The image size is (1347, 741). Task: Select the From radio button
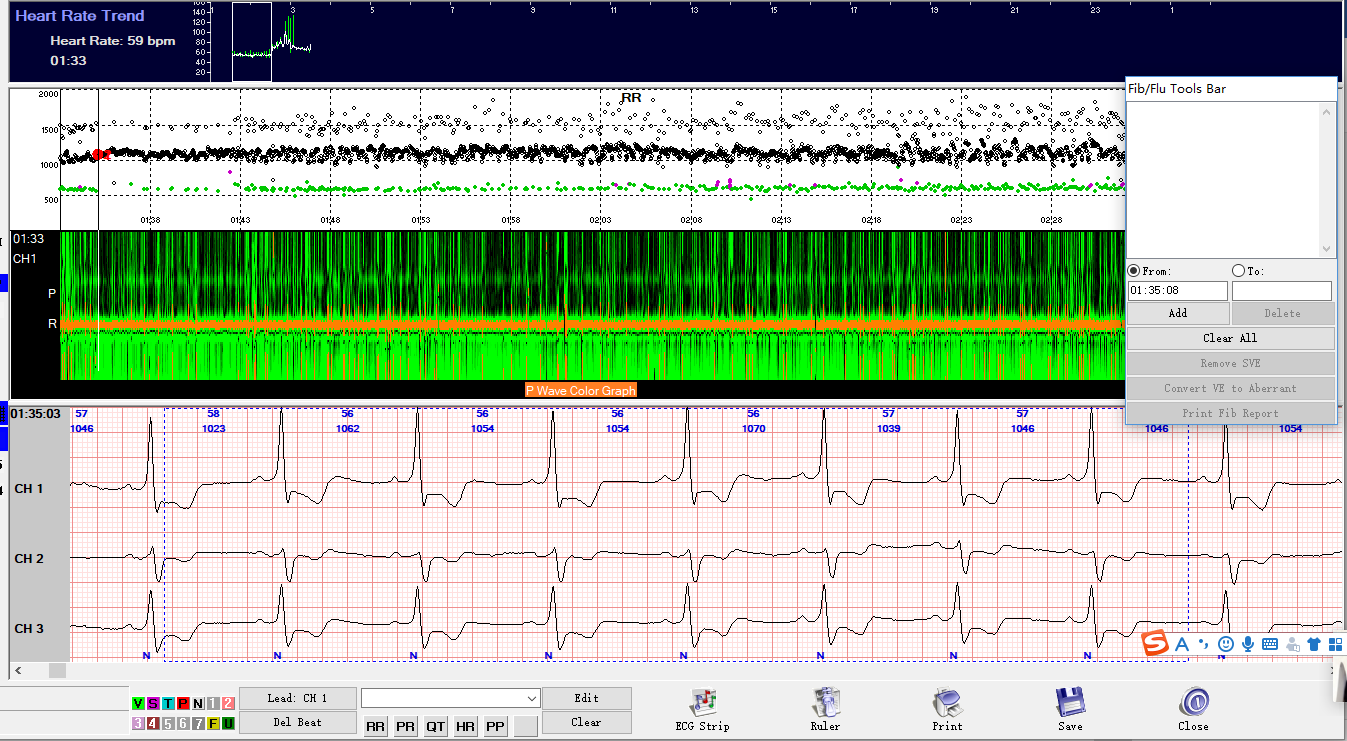point(1134,271)
